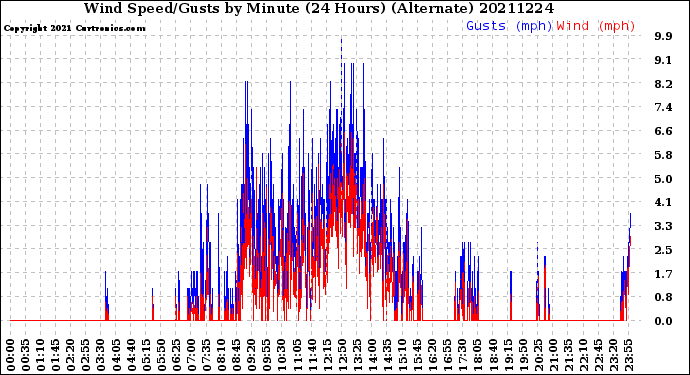This screenshot has height=375, width=690.
Task: Click the 5.0 y-axis value
Action: point(663,179)
